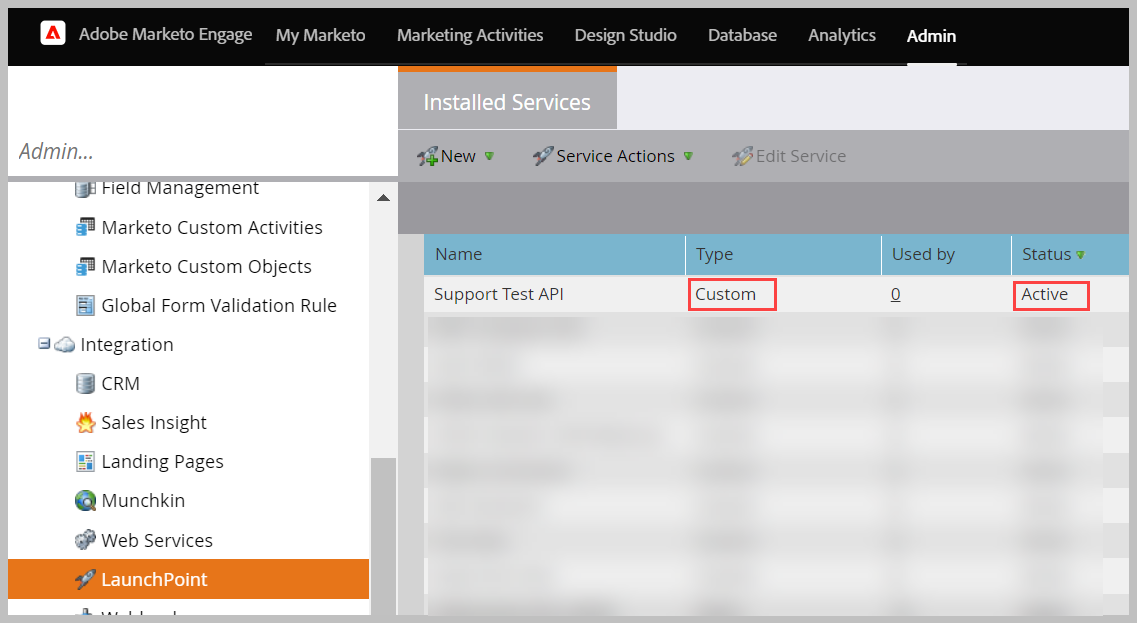The width and height of the screenshot is (1137, 623).
Task: Click the New service rocket icon
Action: click(x=428, y=156)
